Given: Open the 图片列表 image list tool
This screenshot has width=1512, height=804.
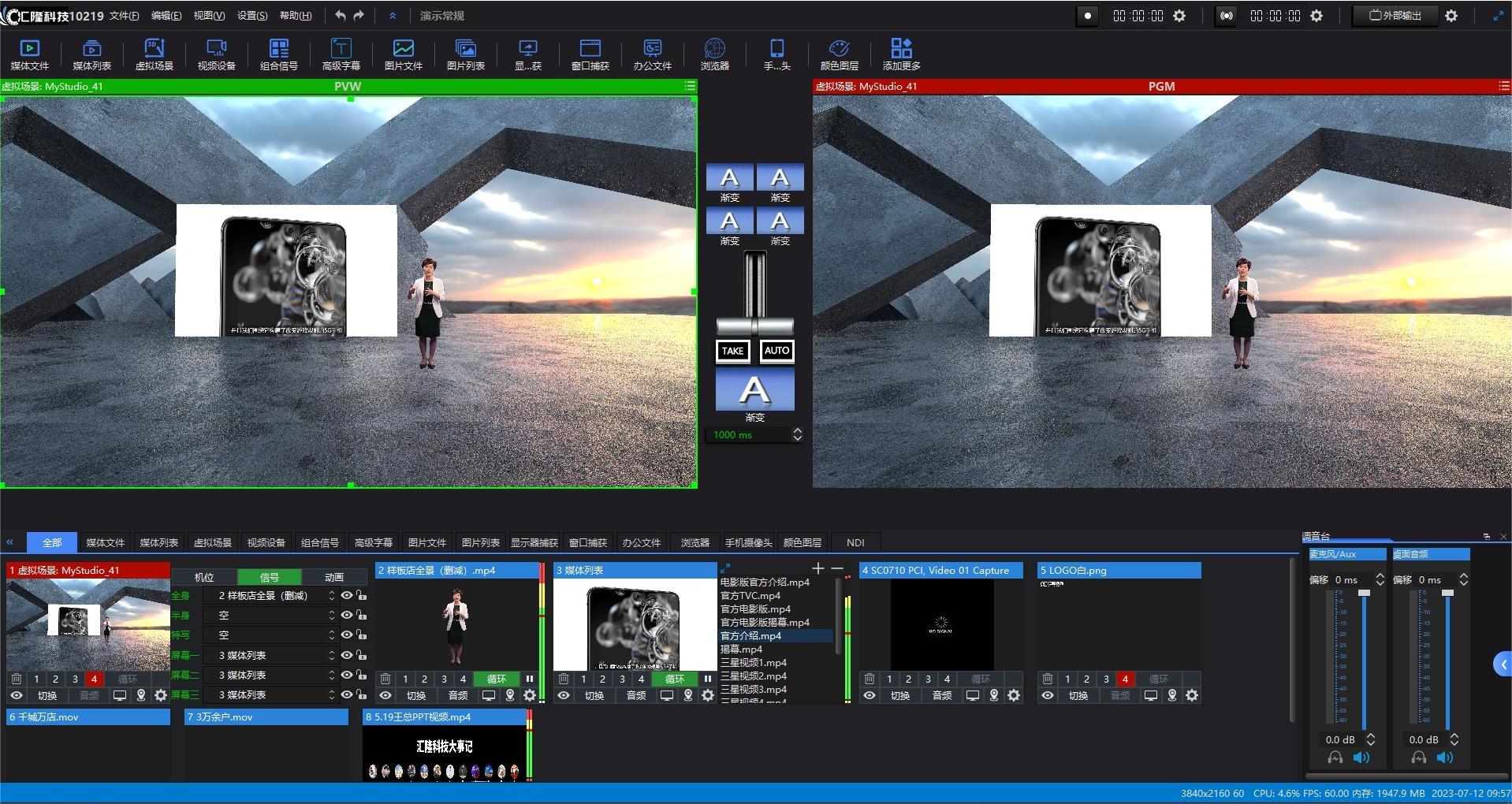Looking at the screenshot, I should 466,54.
